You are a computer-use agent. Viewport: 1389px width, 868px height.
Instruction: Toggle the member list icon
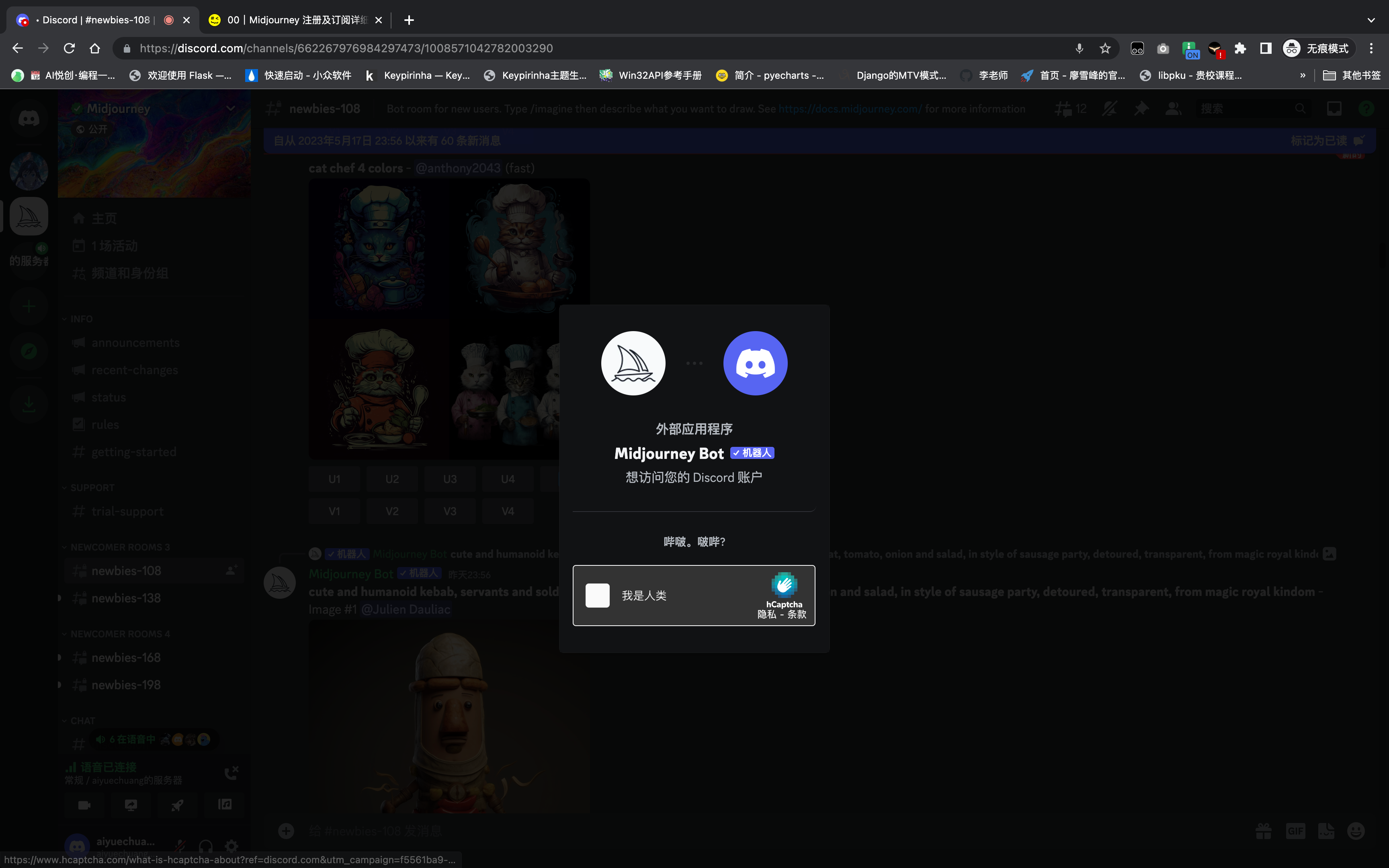pyautogui.click(x=1173, y=108)
